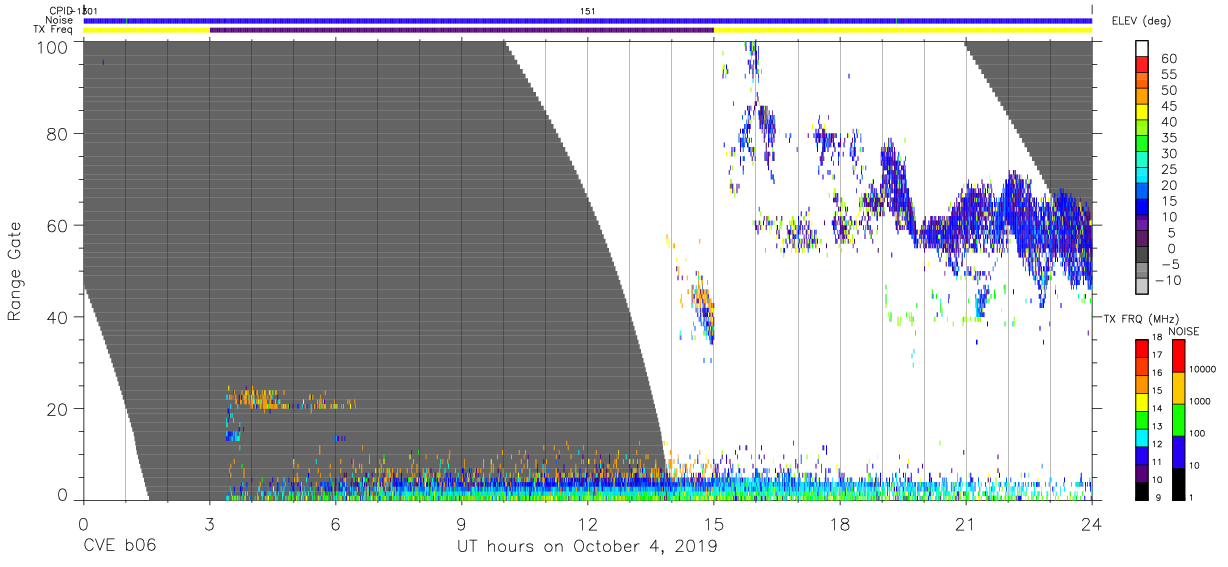Image resolution: width=1228 pixels, height=567 pixels.
Task: Click the black bottom block of the NOISE color bar
Action: click(1178, 482)
